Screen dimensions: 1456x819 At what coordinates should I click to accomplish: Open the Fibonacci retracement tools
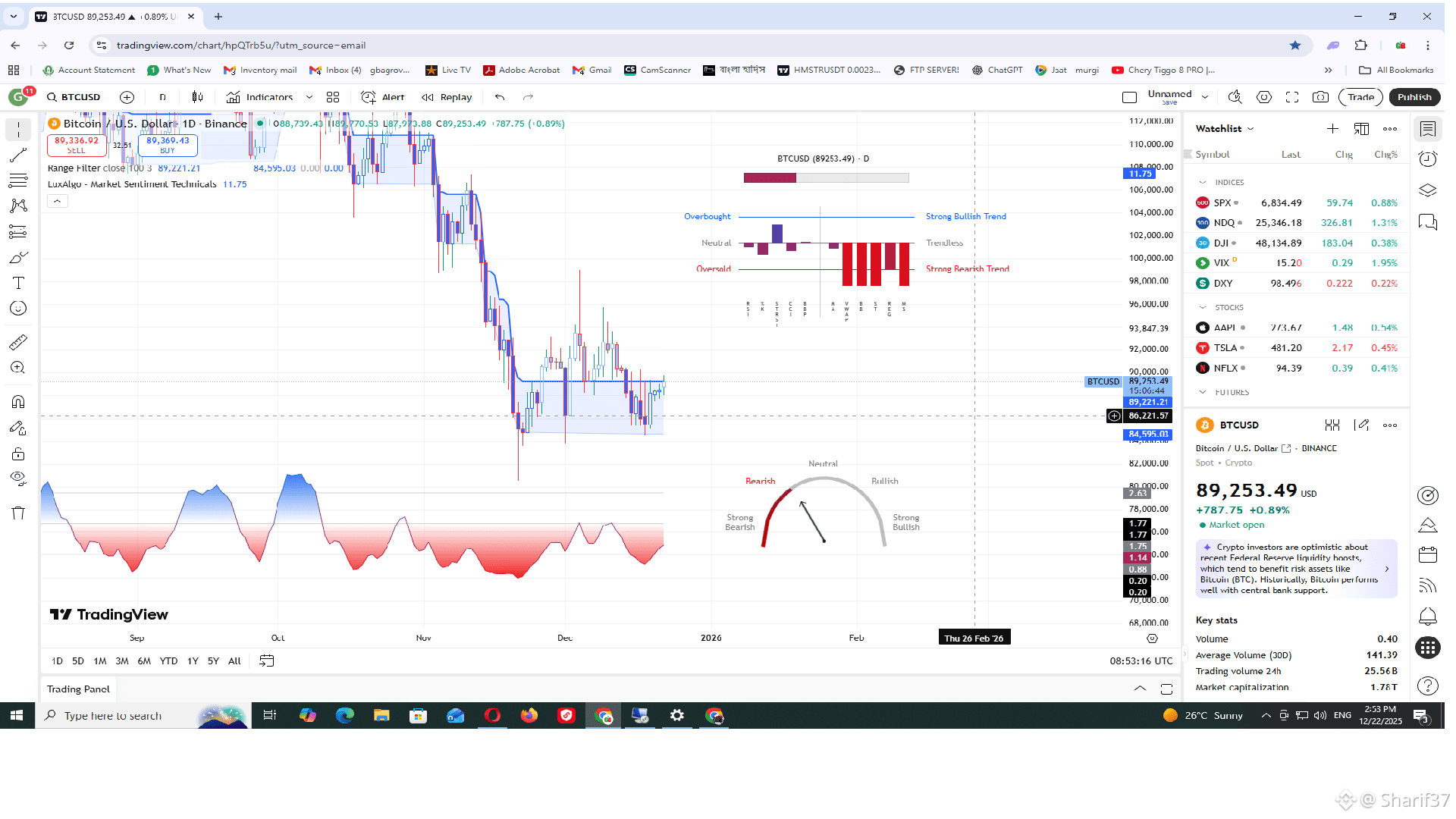(x=18, y=180)
